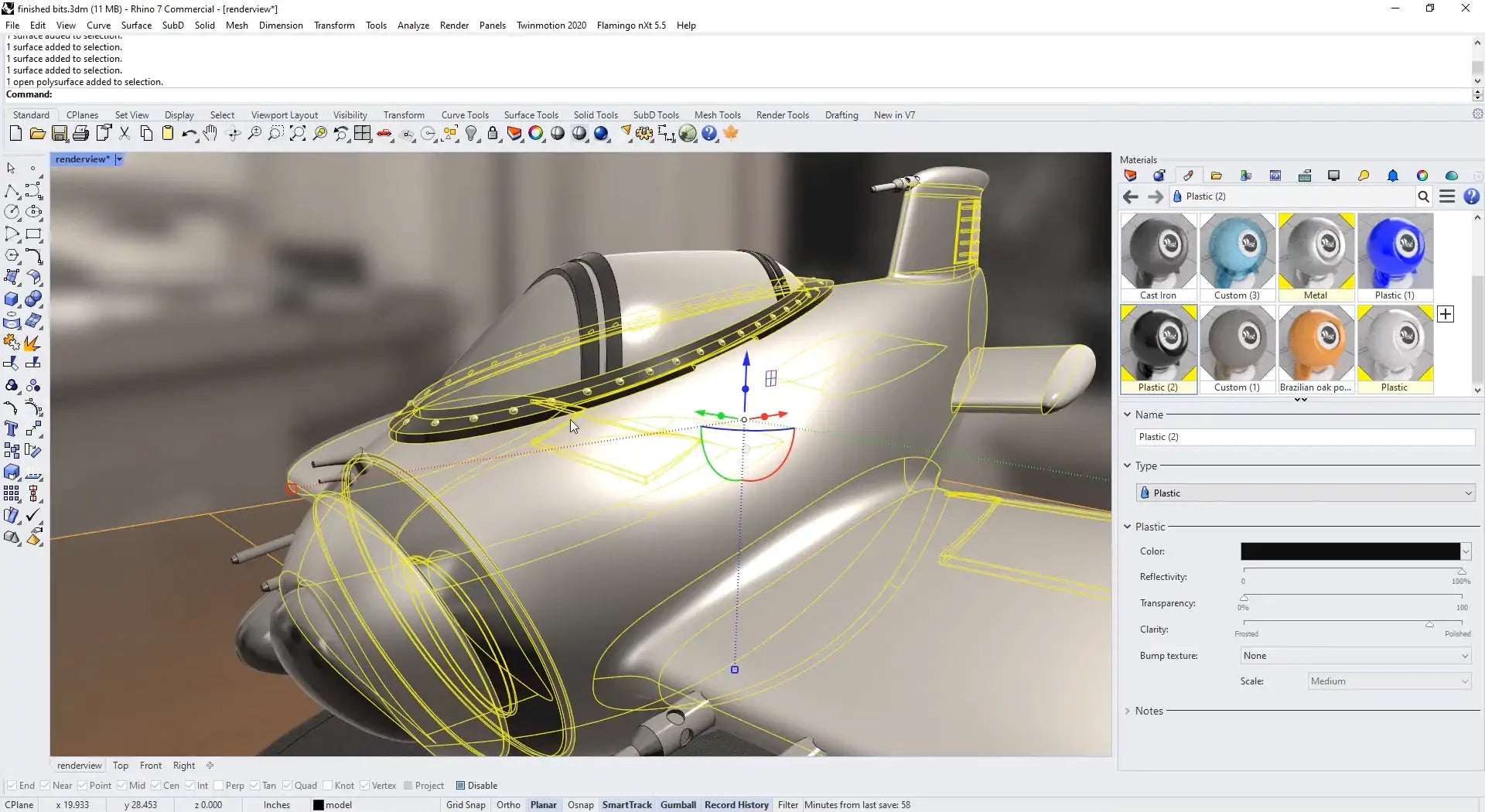The height and width of the screenshot is (812, 1485).
Task: Click the four-viewport layout icon
Action: (363, 134)
